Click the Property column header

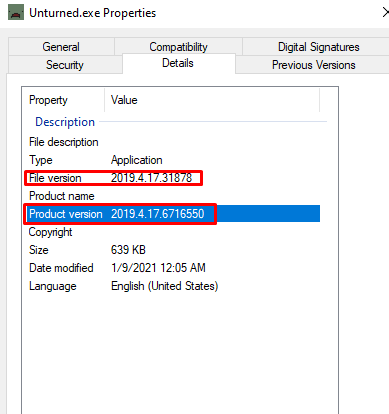63,100
